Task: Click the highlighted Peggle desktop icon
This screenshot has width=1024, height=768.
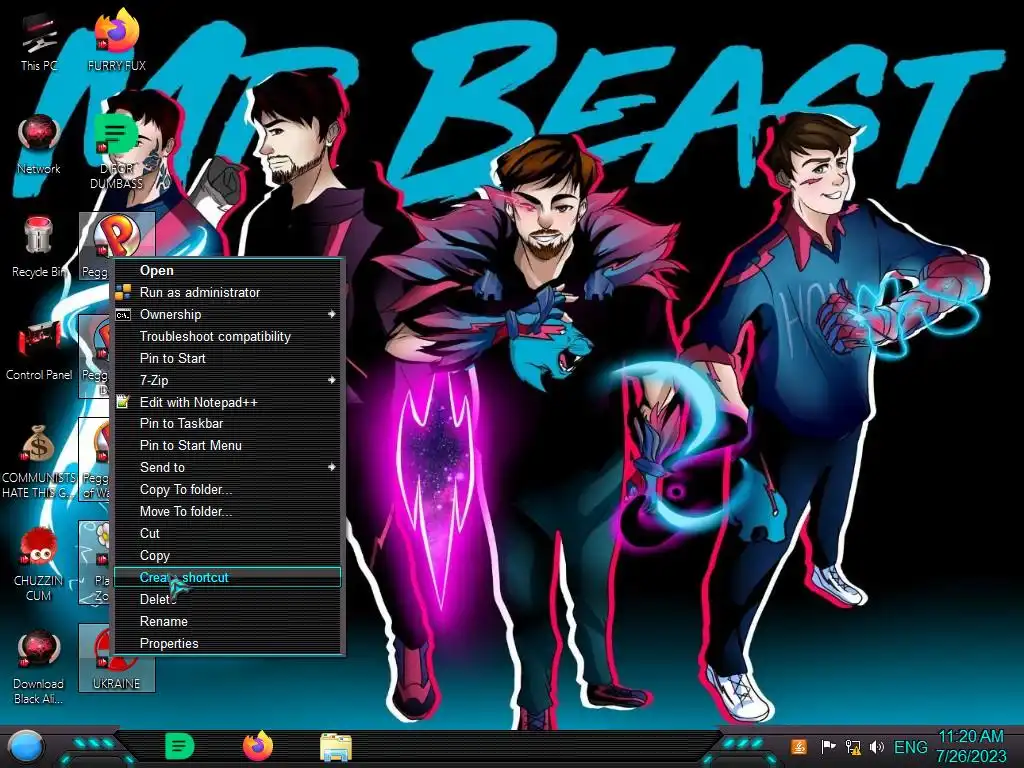Action: click(x=116, y=236)
